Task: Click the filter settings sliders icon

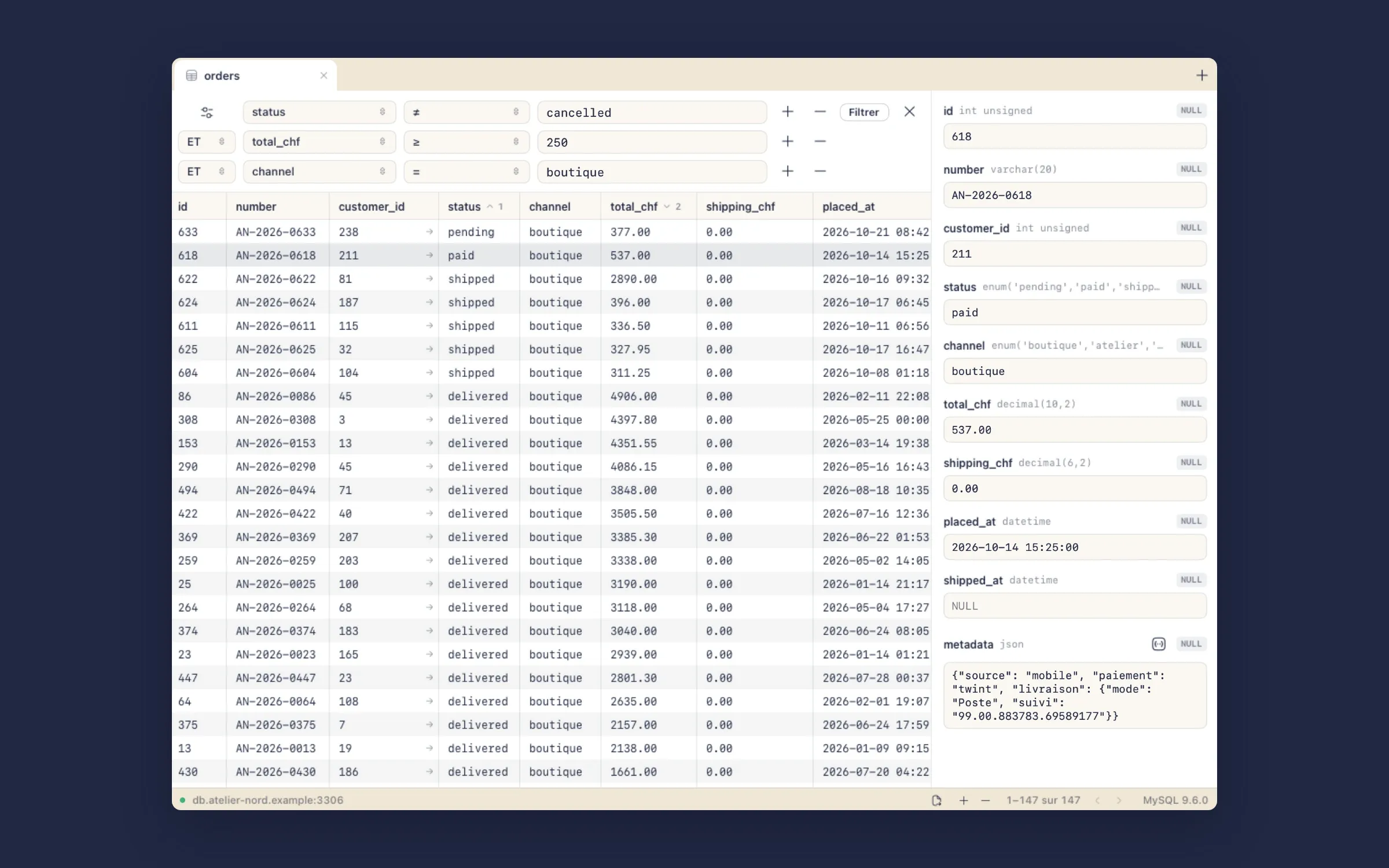Action: (207, 112)
